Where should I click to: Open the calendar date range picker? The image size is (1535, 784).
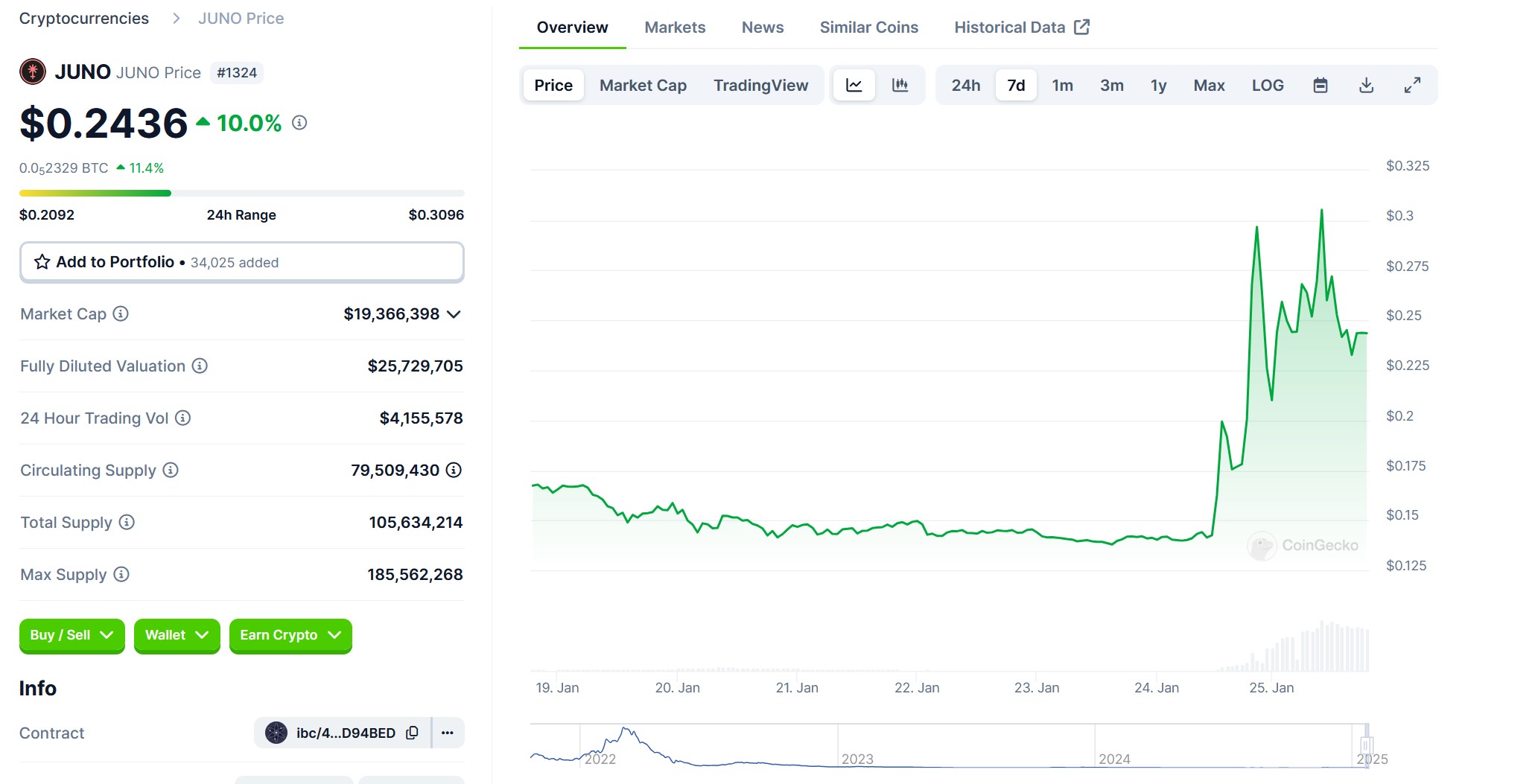click(1321, 85)
